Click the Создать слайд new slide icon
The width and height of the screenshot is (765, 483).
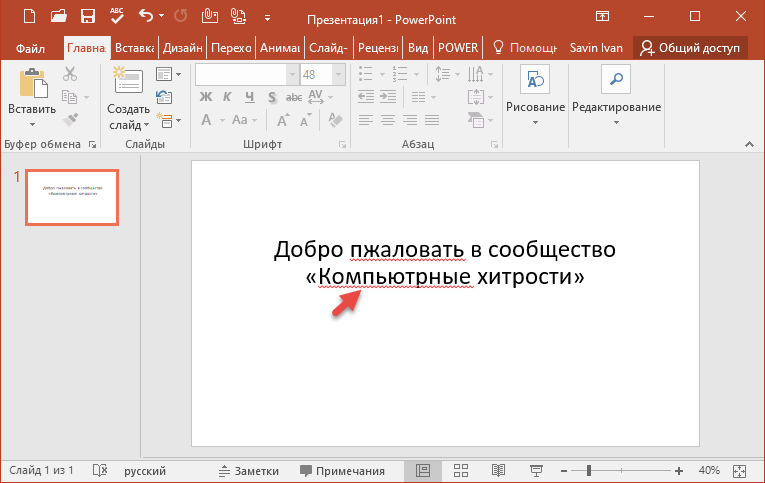click(x=128, y=81)
